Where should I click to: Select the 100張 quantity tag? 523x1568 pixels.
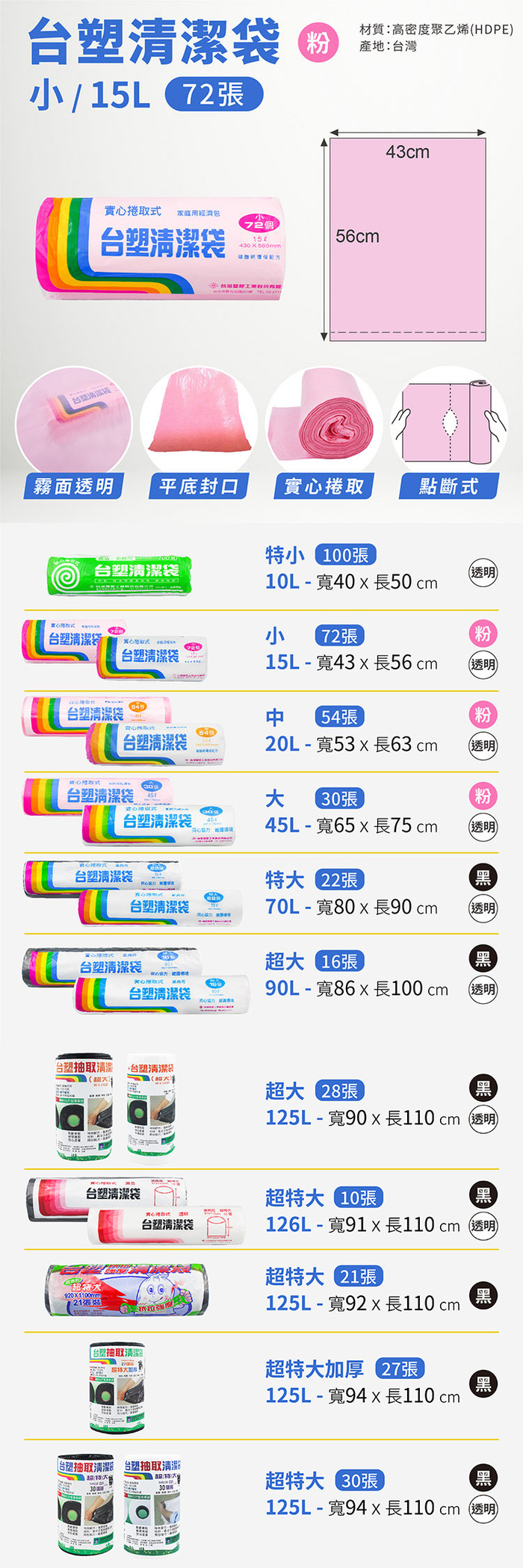click(x=346, y=555)
